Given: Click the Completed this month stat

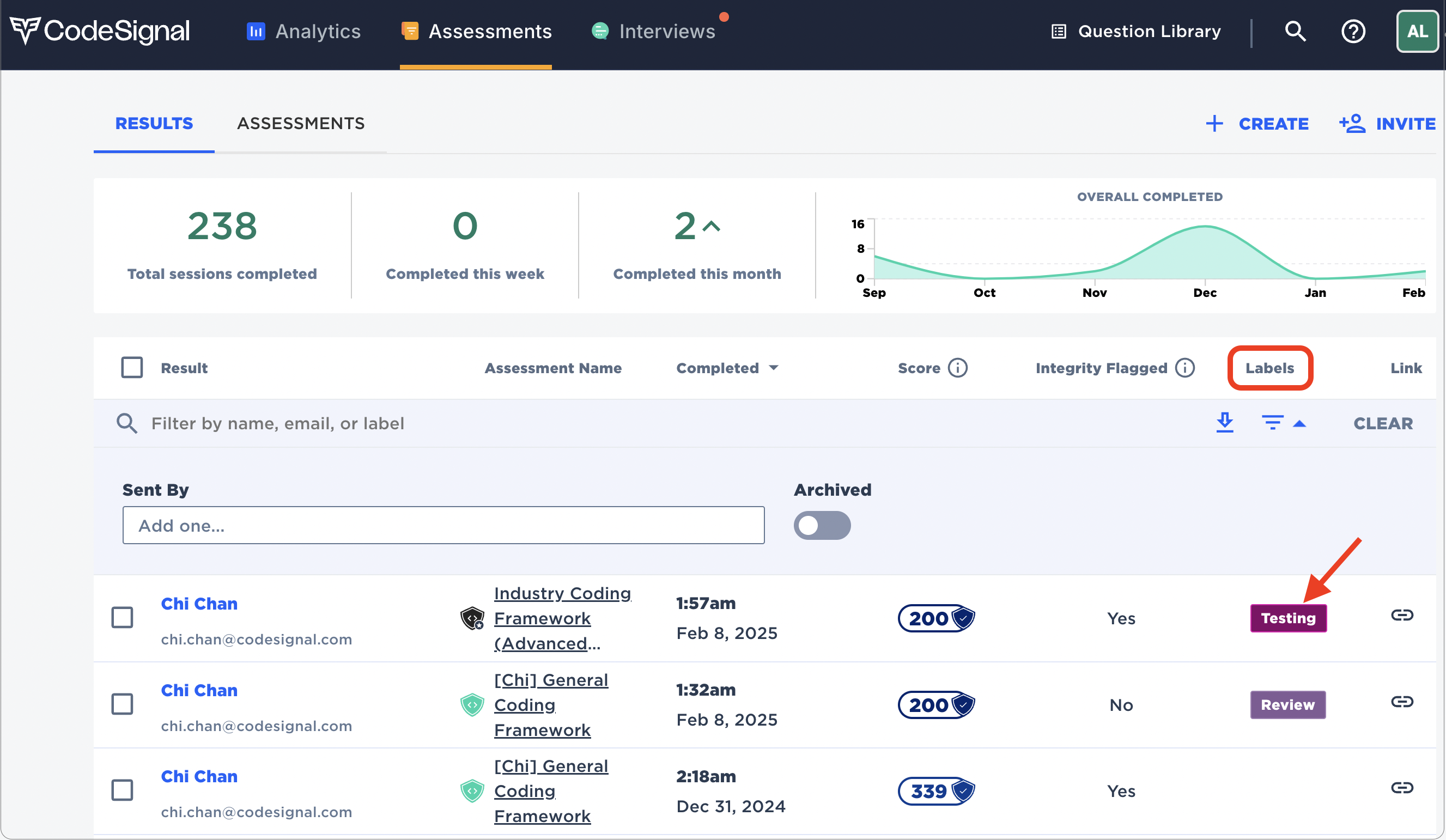Looking at the screenshot, I should [697, 245].
